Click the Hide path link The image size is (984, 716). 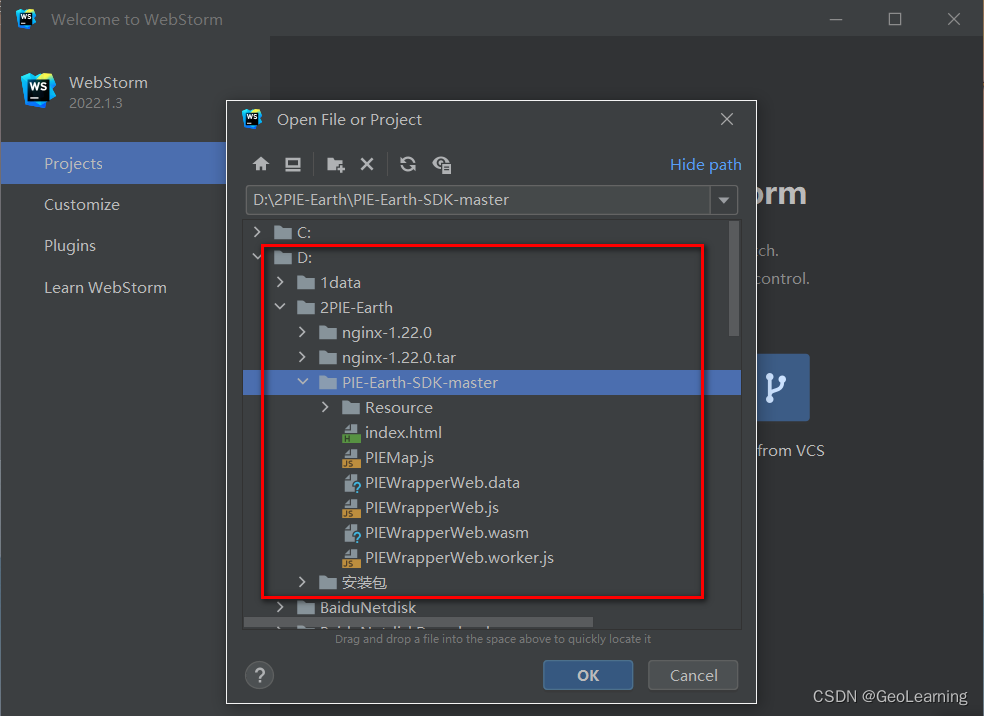(705, 164)
